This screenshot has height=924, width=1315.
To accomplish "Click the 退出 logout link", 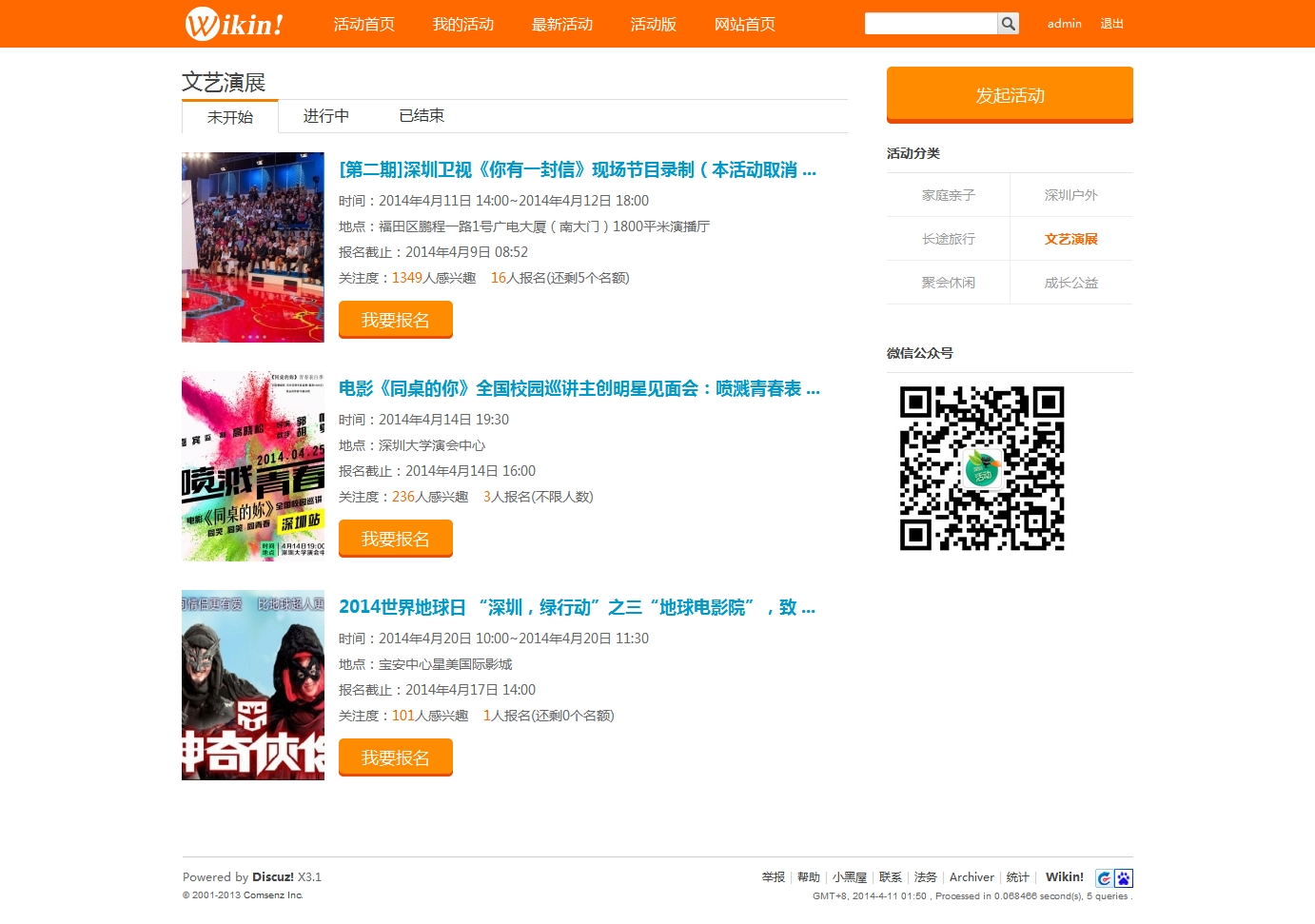I will click(x=1111, y=24).
